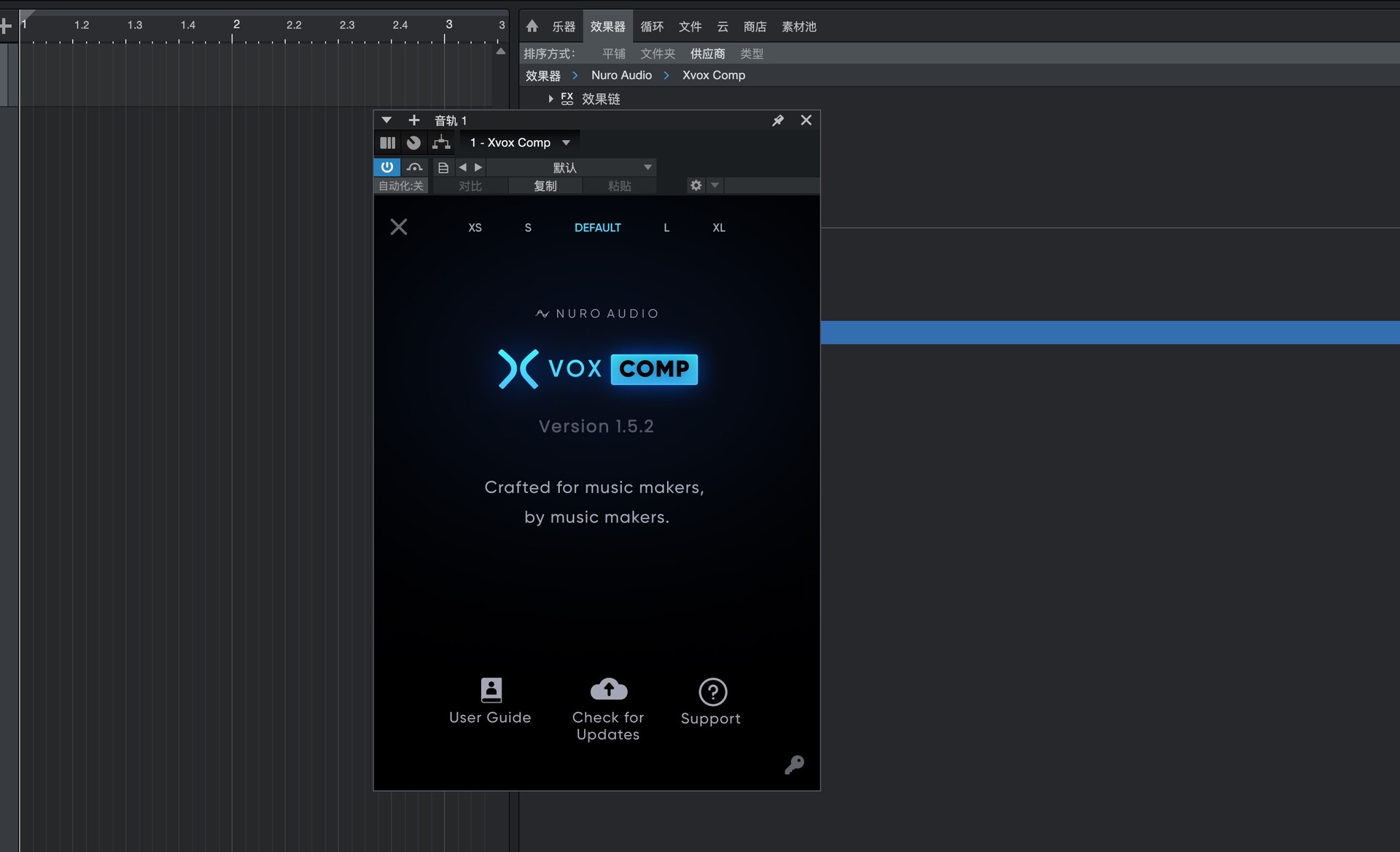Screen dimensions: 1400x852
Task: Click the home icon in browser
Action: 532,26
